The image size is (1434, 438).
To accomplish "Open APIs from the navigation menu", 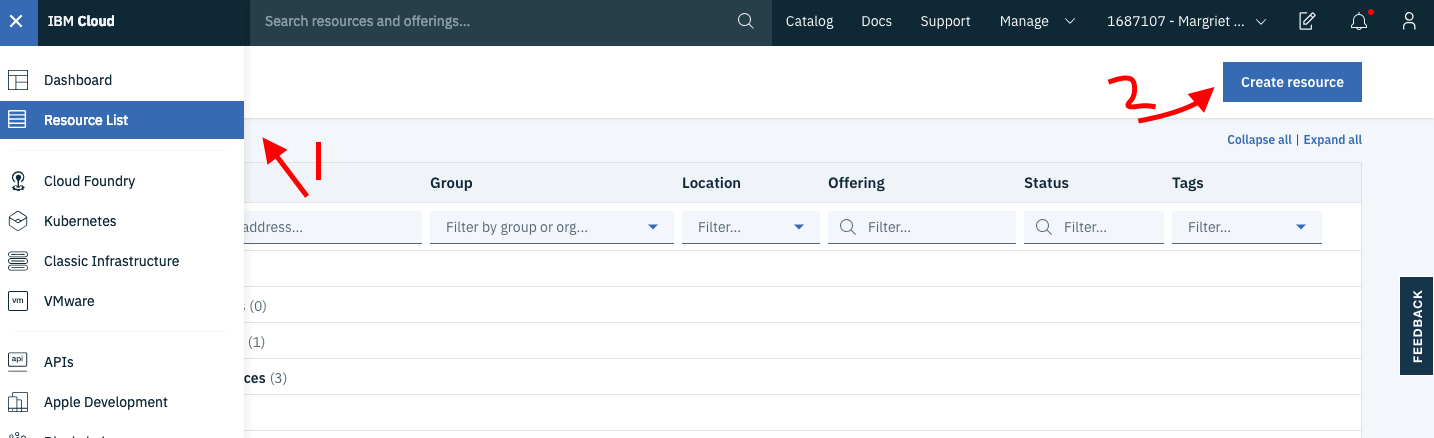I will point(122,362).
